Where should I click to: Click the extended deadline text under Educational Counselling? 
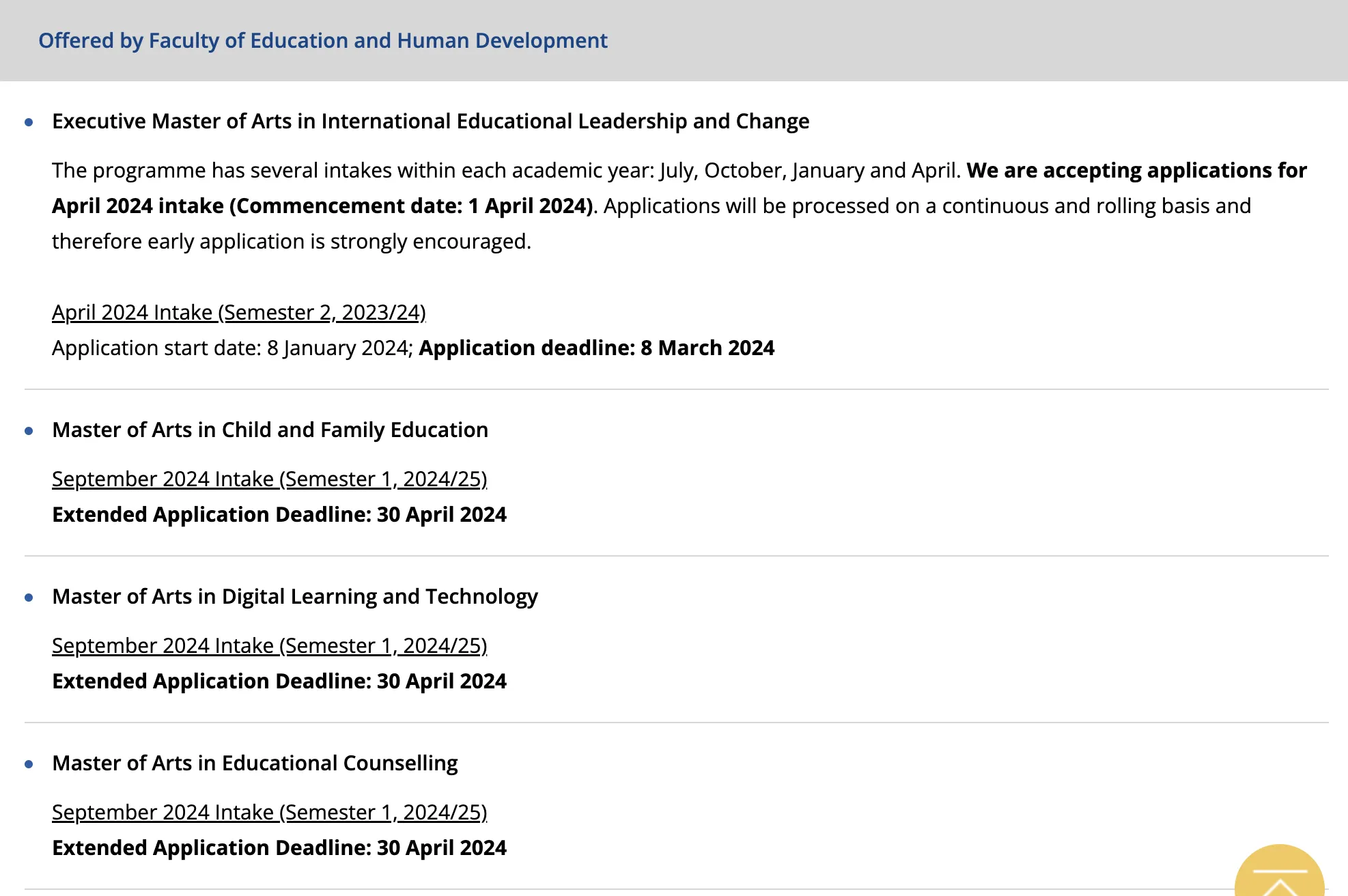[279, 848]
